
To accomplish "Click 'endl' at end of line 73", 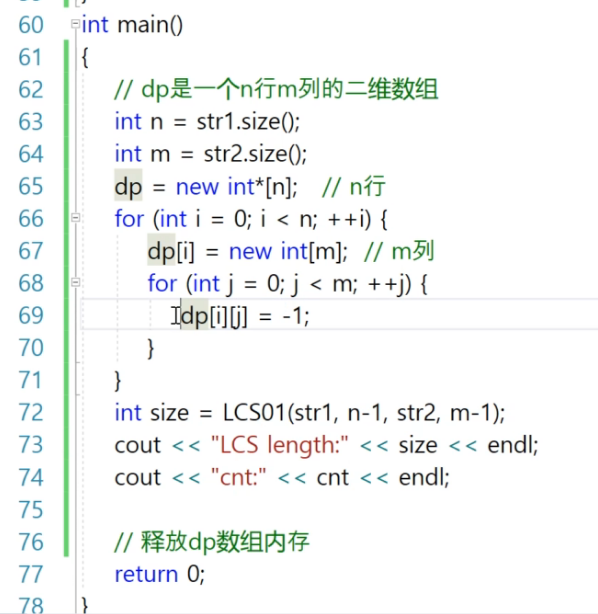I will [x=510, y=445].
